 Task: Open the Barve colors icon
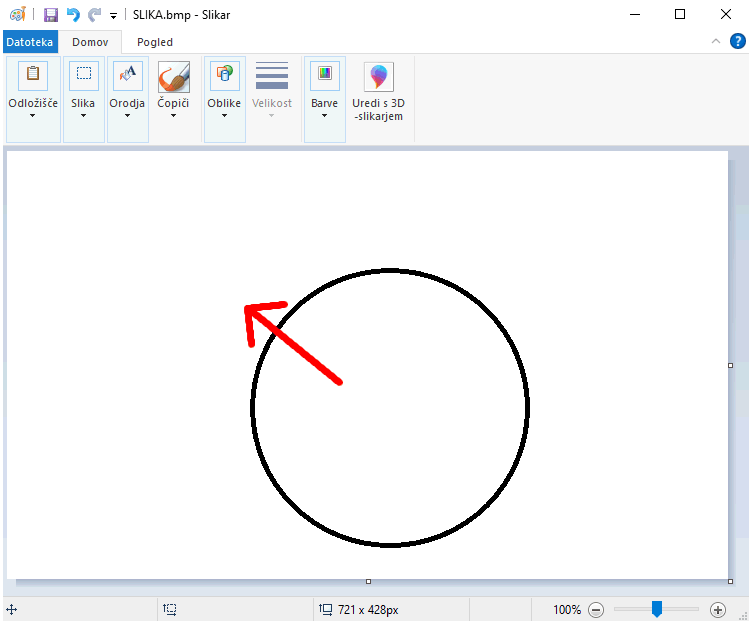[x=324, y=75]
